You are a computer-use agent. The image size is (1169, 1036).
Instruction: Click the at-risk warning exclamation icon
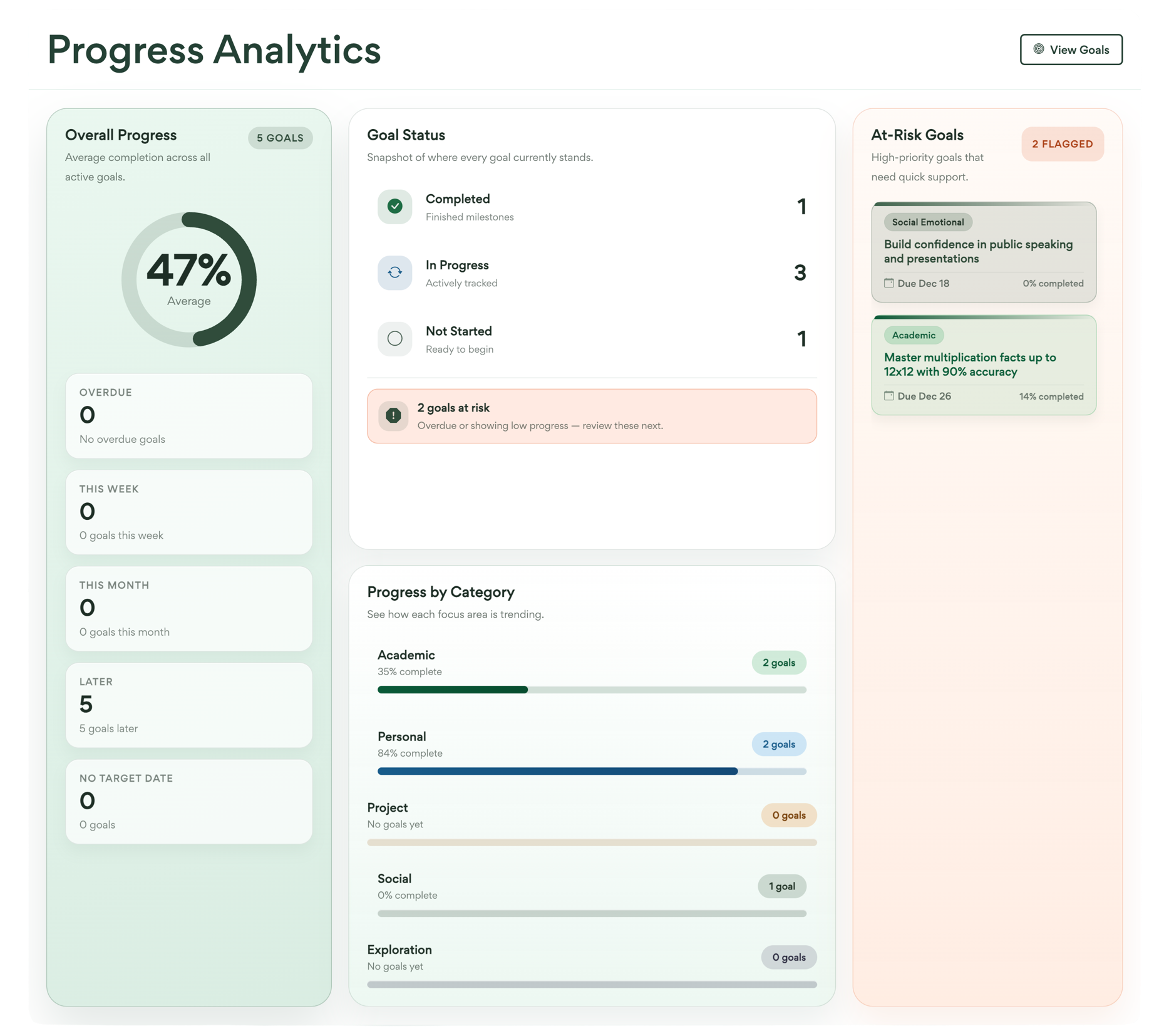[x=393, y=415]
